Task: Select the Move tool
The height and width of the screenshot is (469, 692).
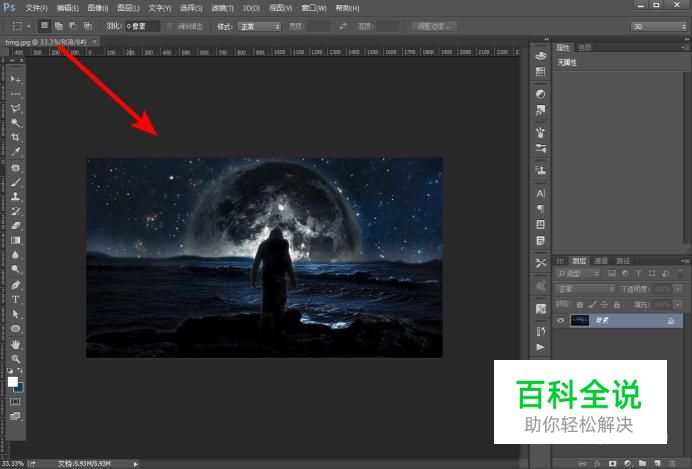Action: click(x=15, y=79)
